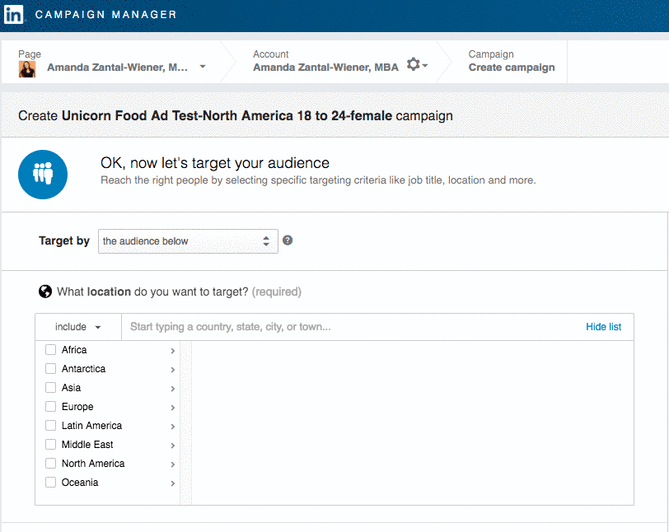Open the Target by audience dropdown
This screenshot has height=532, width=669.
pyautogui.click(x=187, y=241)
